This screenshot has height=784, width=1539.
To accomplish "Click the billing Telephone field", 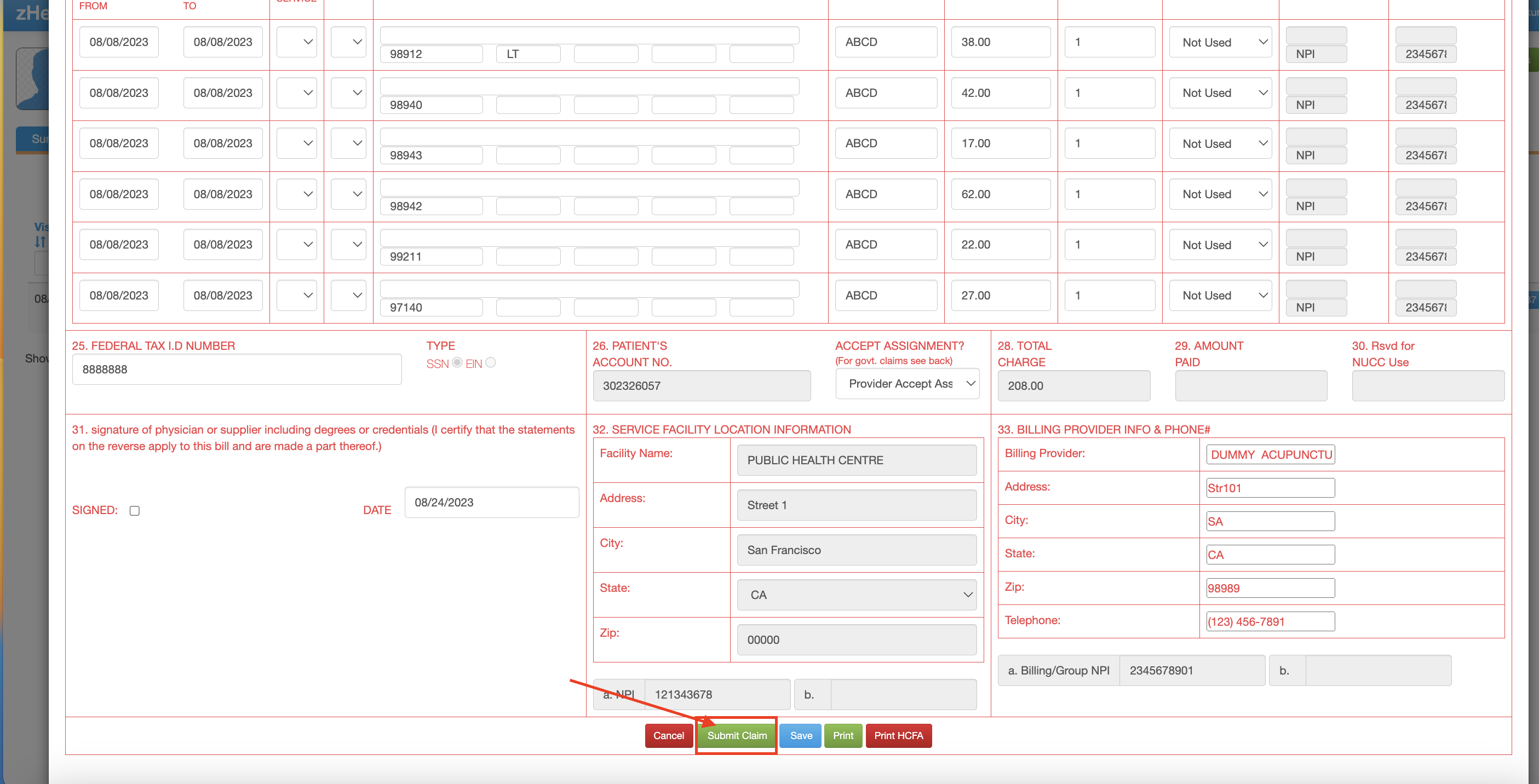I will tap(1270, 621).
